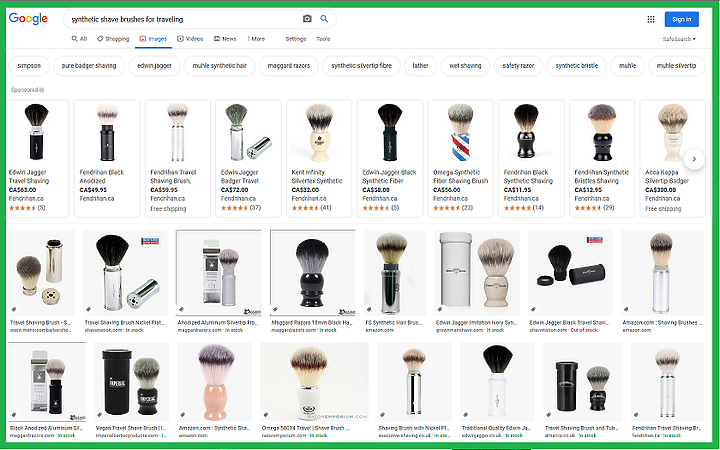
Task: Open Vegan Travel Shave Brush Imperial image
Action: click(x=131, y=382)
